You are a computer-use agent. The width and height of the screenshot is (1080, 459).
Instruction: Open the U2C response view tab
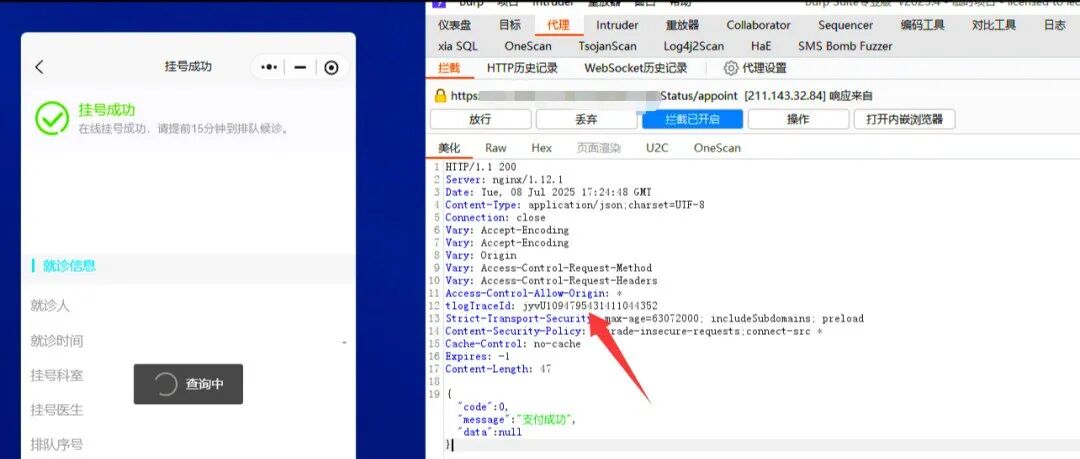tap(656, 148)
